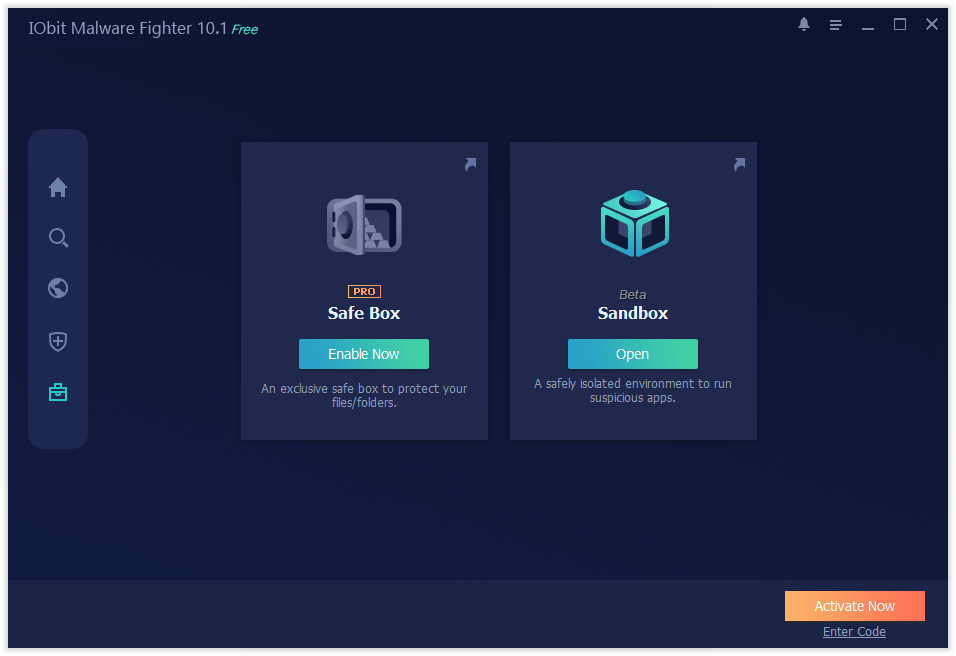Select the Security Guard shield icon
The width and height of the screenshot is (956, 656).
(58, 341)
